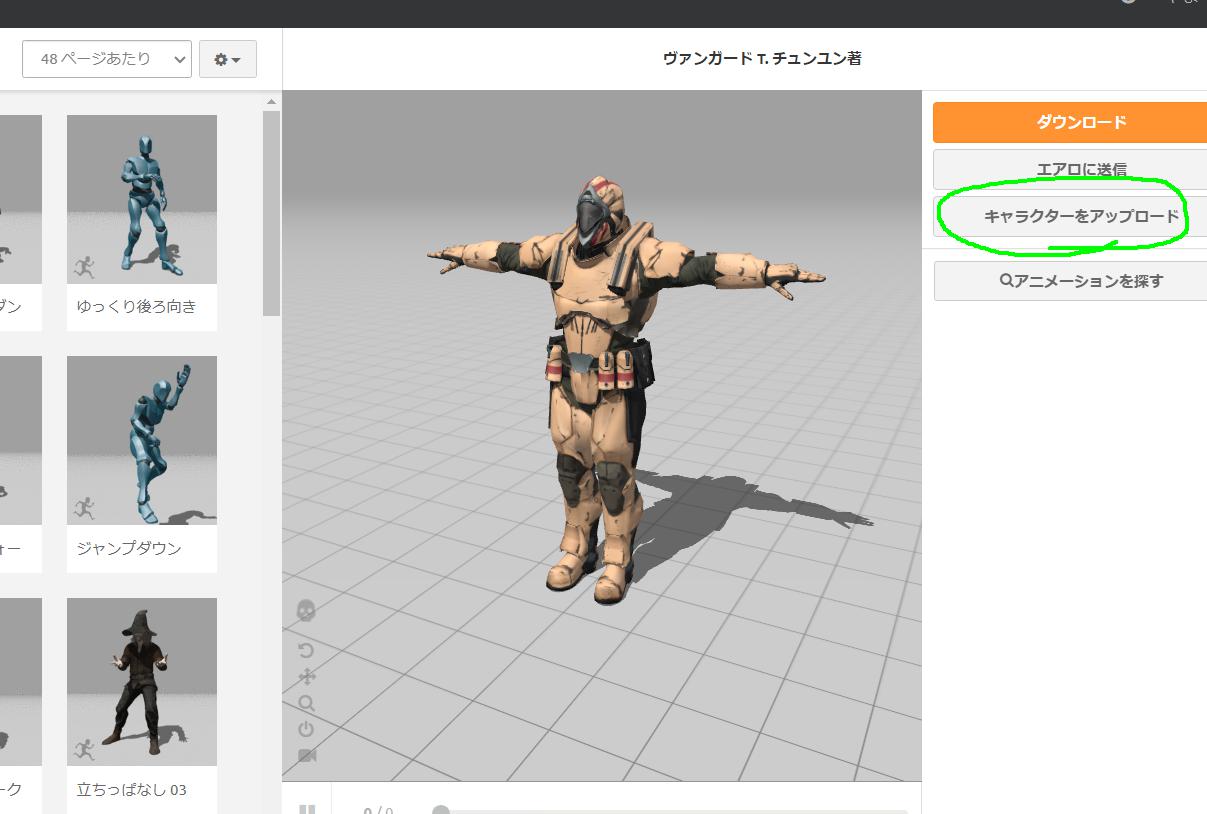This screenshot has width=1207, height=814.
Task: Click the rotate camera icon in viewer
Action: (306, 650)
